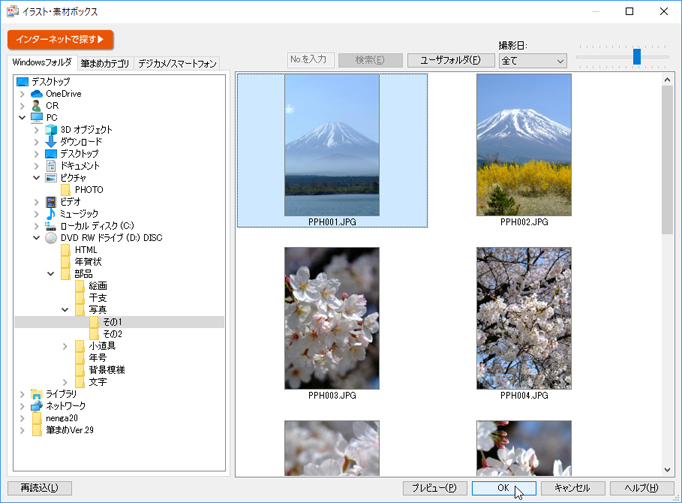Click the ミュージック music note icon
The width and height of the screenshot is (682, 503).
[x=51, y=214]
